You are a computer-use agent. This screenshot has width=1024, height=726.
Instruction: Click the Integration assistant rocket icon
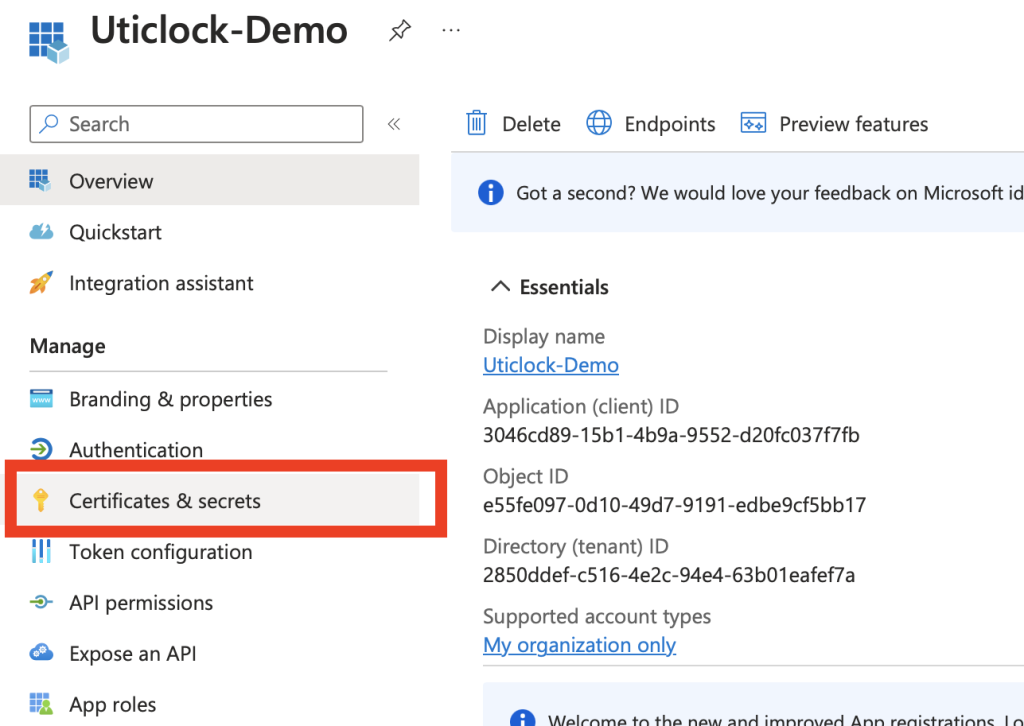pos(41,283)
